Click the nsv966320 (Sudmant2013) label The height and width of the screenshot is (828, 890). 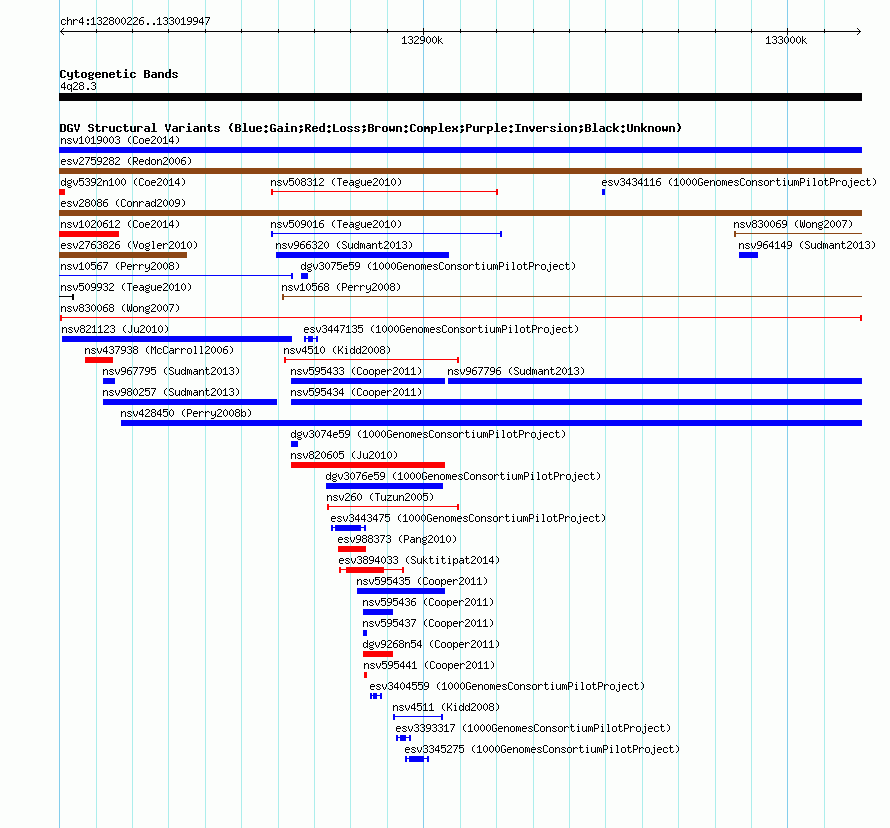tap(344, 245)
